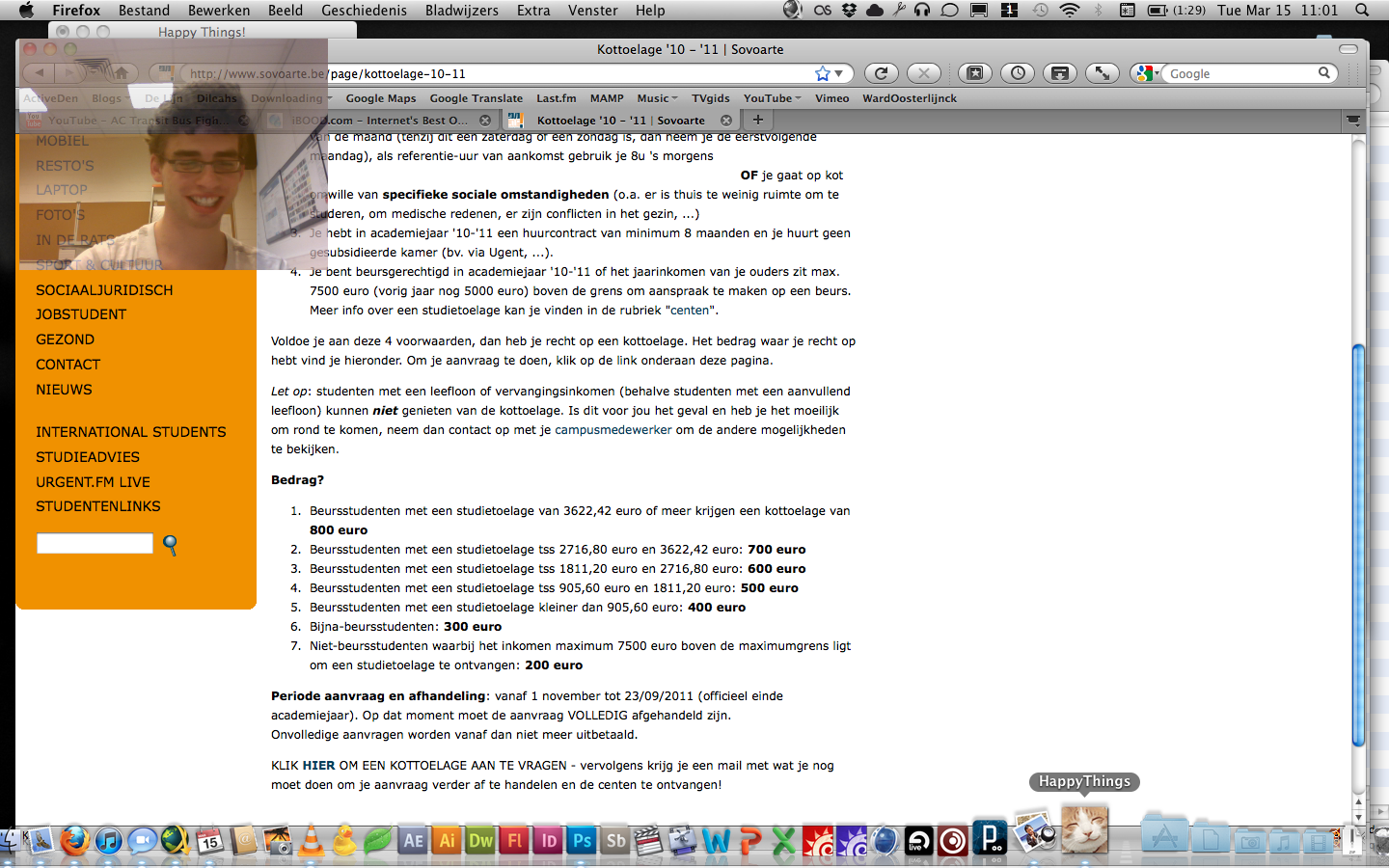Open the WardOosterlijnck bookmark
1389x868 pixels.
pos(910,98)
